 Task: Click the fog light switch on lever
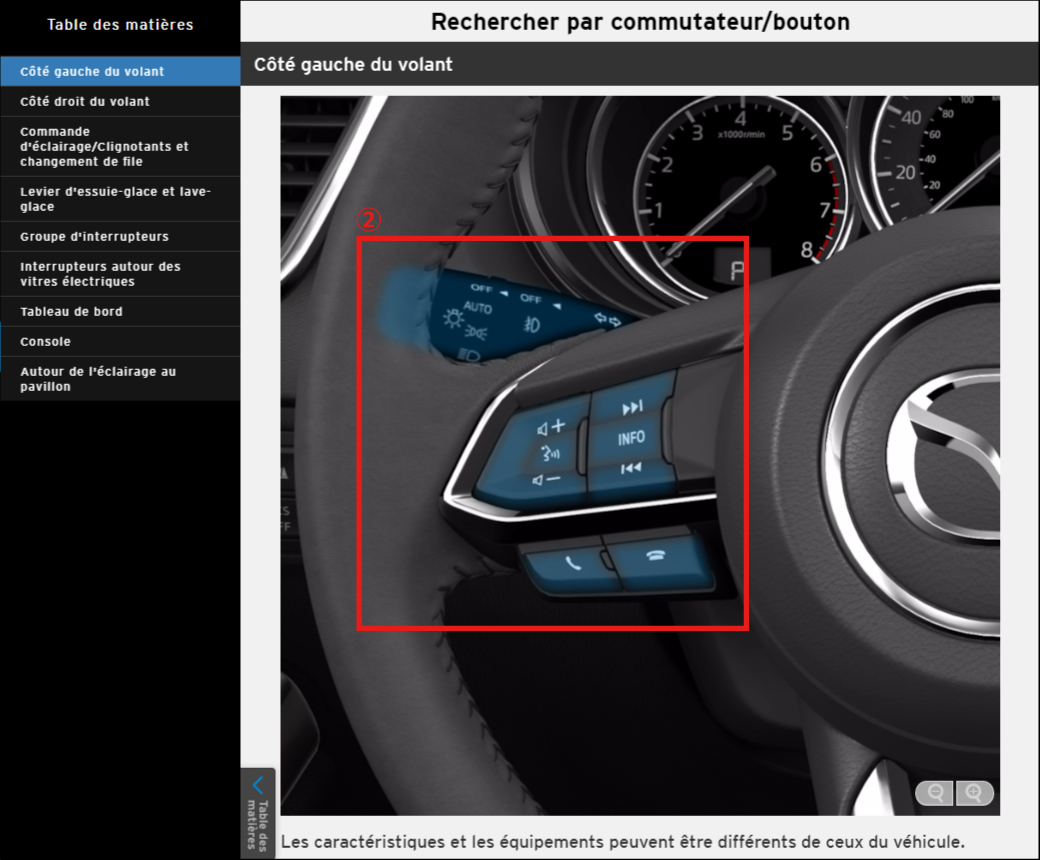[x=534, y=323]
